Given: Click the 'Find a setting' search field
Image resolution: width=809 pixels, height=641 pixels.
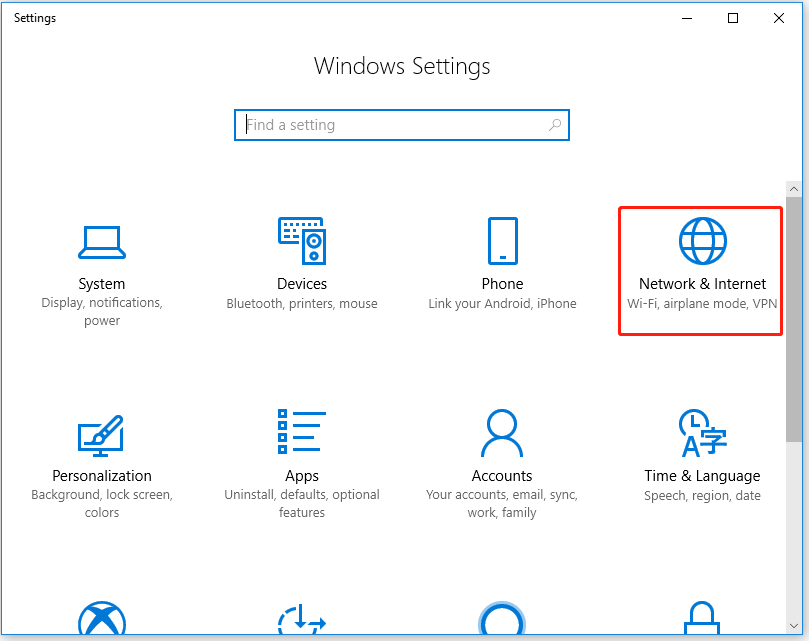Looking at the screenshot, I should point(395,125).
